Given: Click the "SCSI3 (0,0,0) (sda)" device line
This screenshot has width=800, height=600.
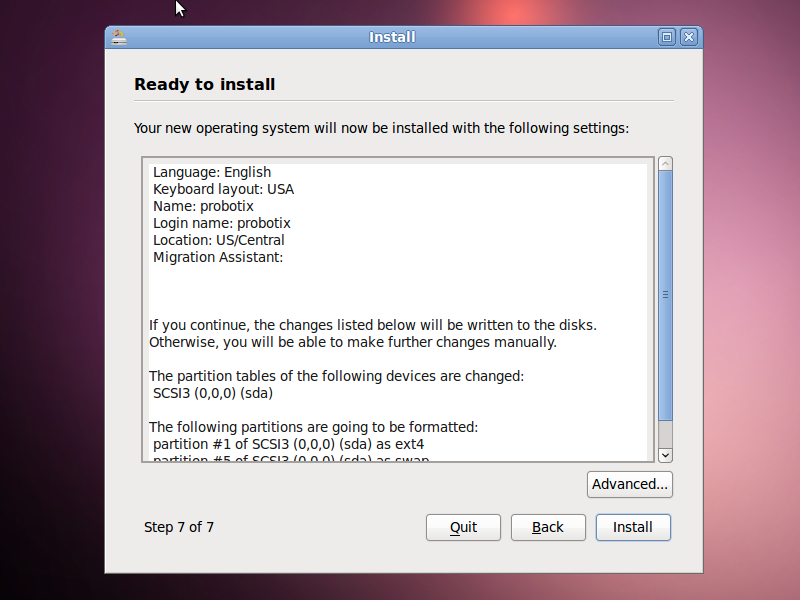Looking at the screenshot, I should coord(213,393).
